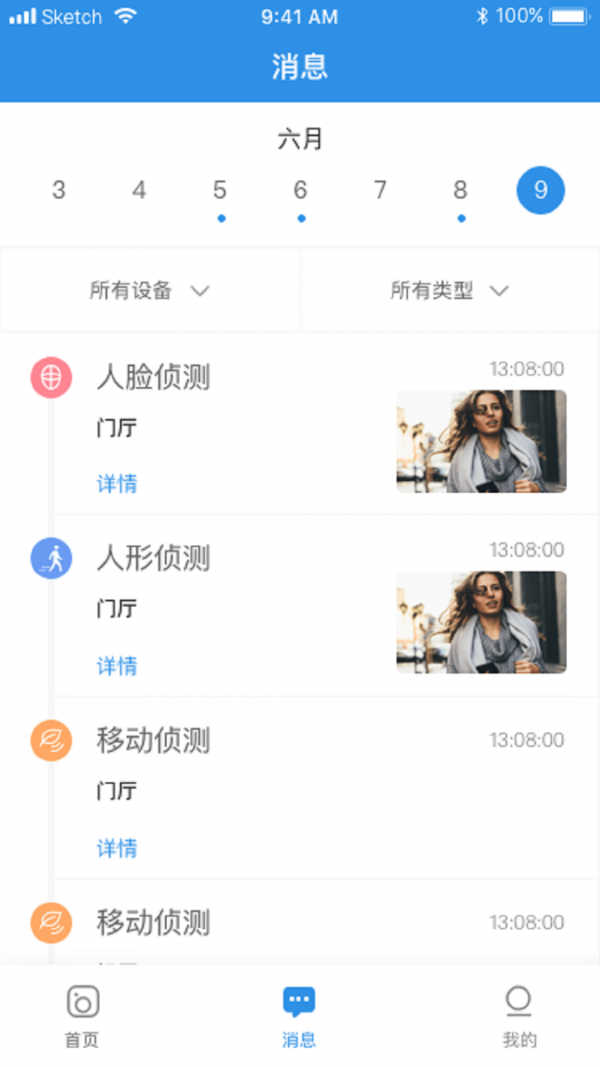Tap the human shape detection blue icon
The image size is (600, 1067).
point(51,558)
